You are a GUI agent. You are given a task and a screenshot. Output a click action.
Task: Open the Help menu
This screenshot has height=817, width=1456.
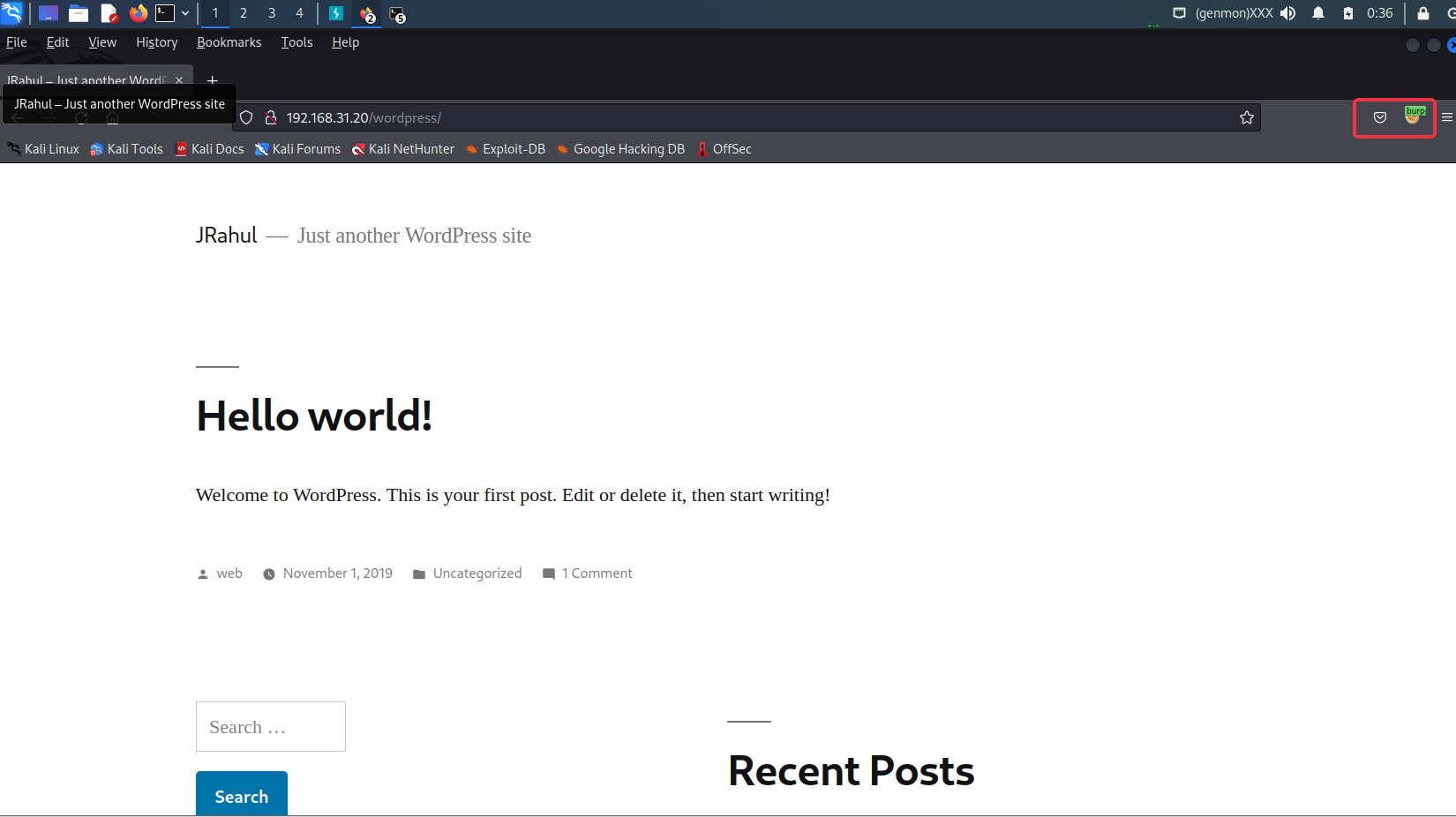click(x=345, y=42)
